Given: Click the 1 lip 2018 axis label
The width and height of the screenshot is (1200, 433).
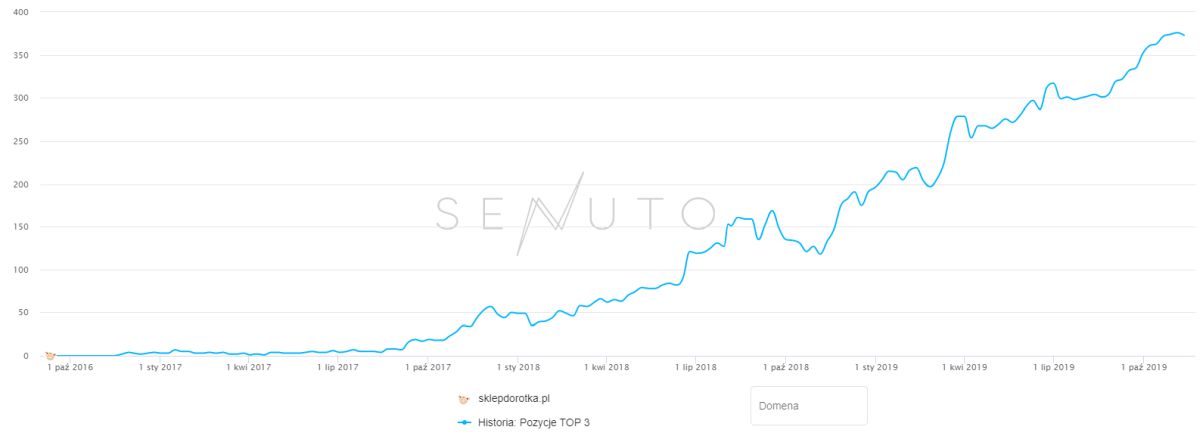Looking at the screenshot, I should (x=695, y=368).
